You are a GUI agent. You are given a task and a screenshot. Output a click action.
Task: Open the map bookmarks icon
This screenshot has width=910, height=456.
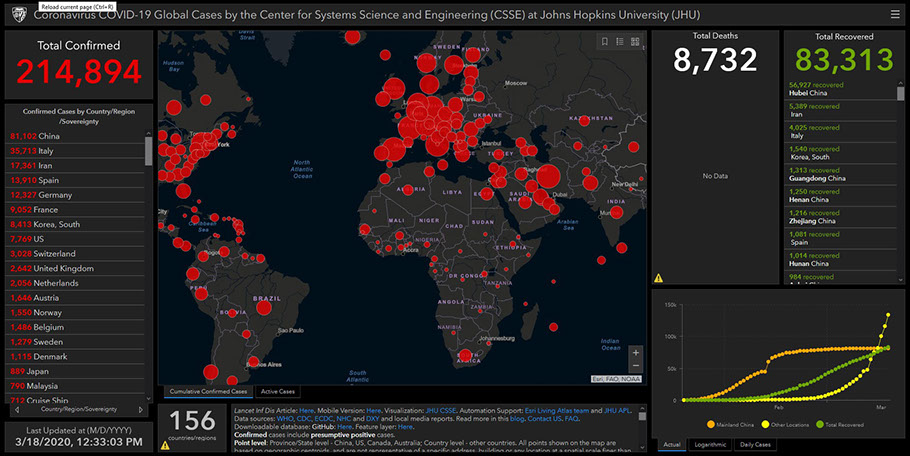(x=604, y=41)
